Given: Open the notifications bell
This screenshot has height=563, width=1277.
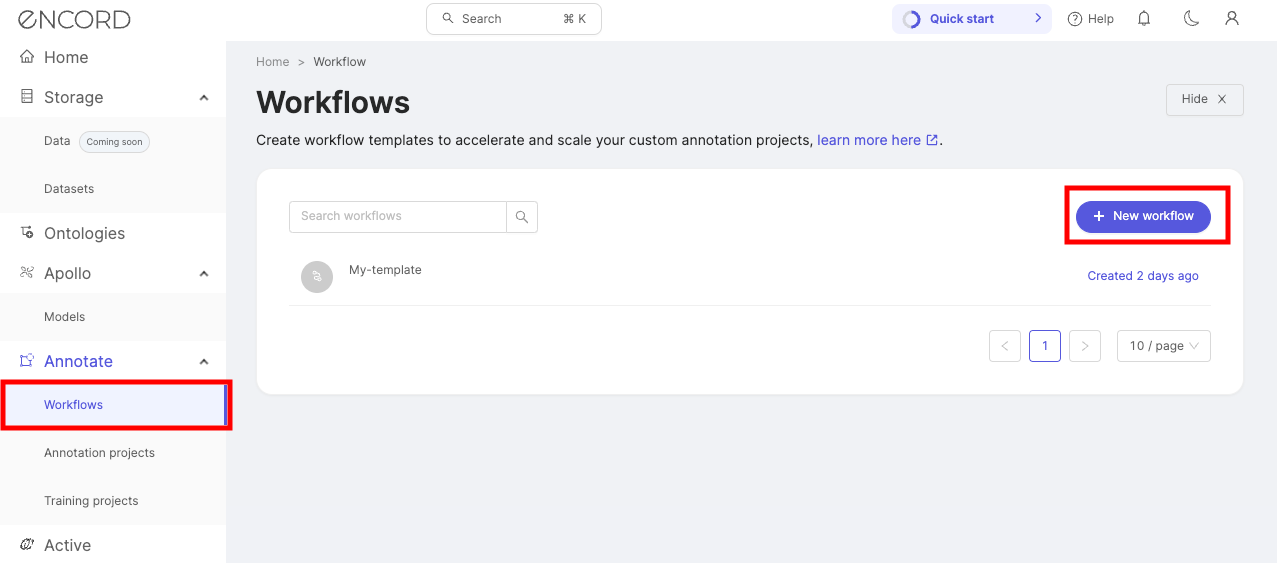Looking at the screenshot, I should (1144, 19).
